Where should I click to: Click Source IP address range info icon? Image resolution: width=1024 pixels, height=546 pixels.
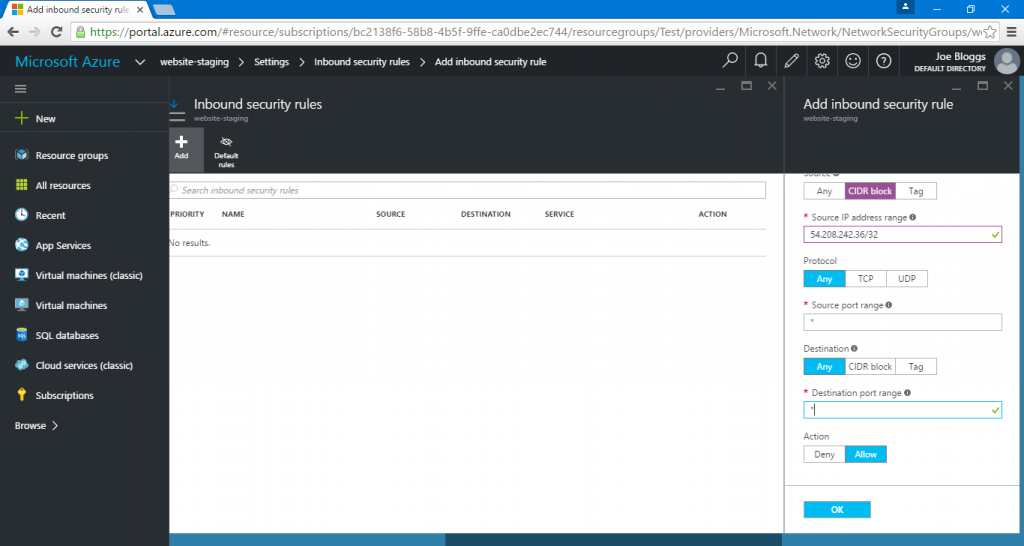[912, 217]
